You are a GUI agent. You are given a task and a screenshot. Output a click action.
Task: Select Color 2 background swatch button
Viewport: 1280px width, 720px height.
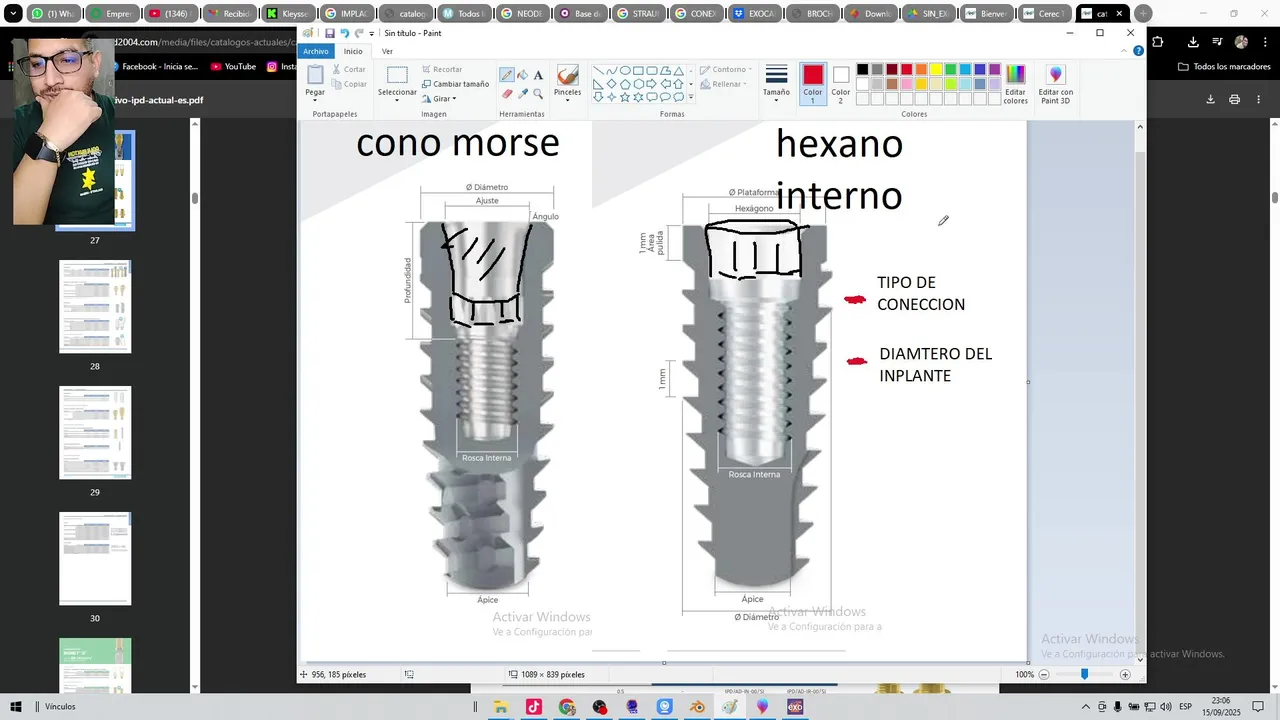pos(841,84)
